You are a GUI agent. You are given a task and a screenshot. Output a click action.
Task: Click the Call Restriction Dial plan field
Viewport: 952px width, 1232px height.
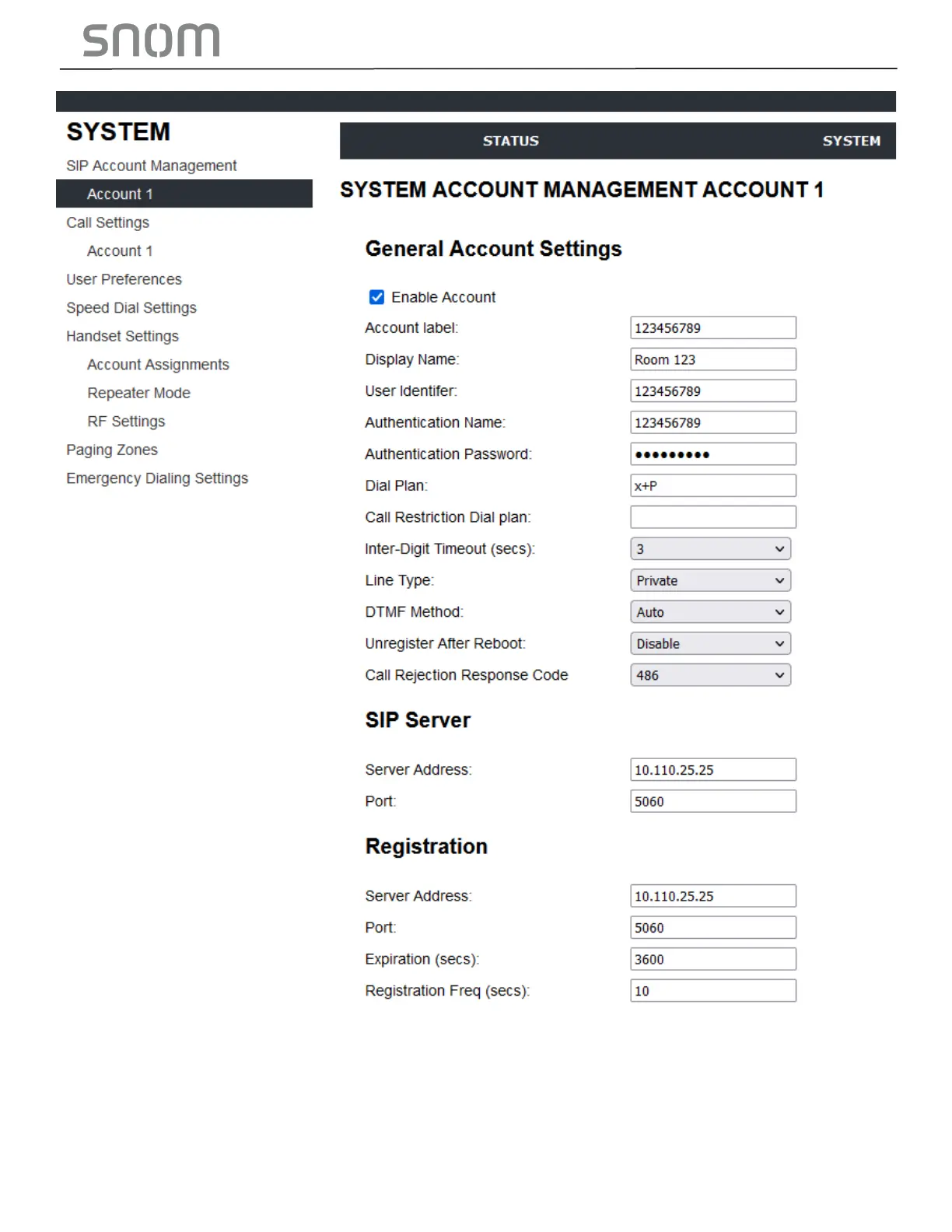(712, 517)
